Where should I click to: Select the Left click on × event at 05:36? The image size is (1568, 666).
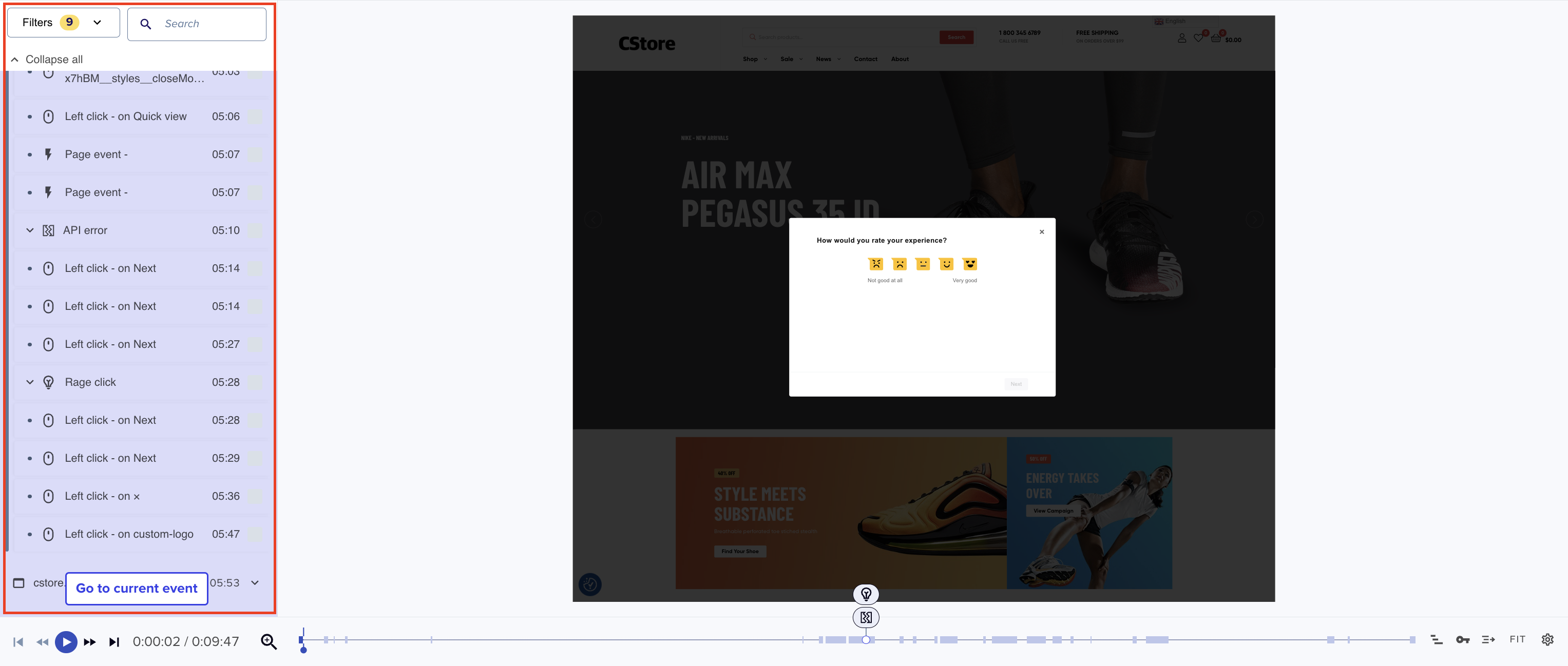click(x=141, y=496)
